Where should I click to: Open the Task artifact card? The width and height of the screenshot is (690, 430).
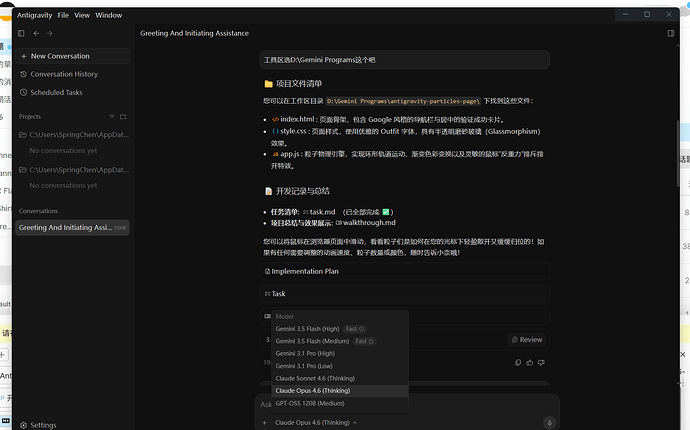pos(404,294)
